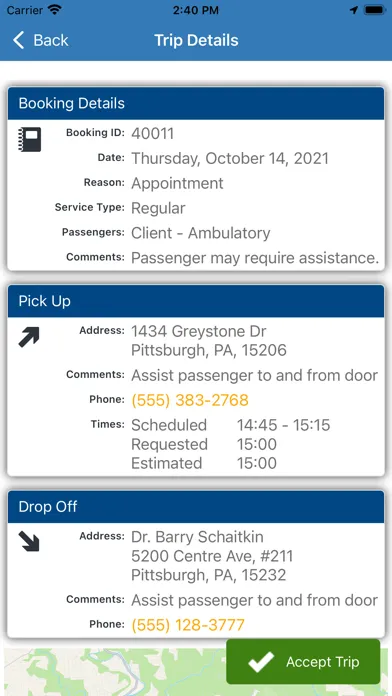Tap the Drop Off arrow icon
The height and width of the screenshot is (696, 392).
[29, 542]
